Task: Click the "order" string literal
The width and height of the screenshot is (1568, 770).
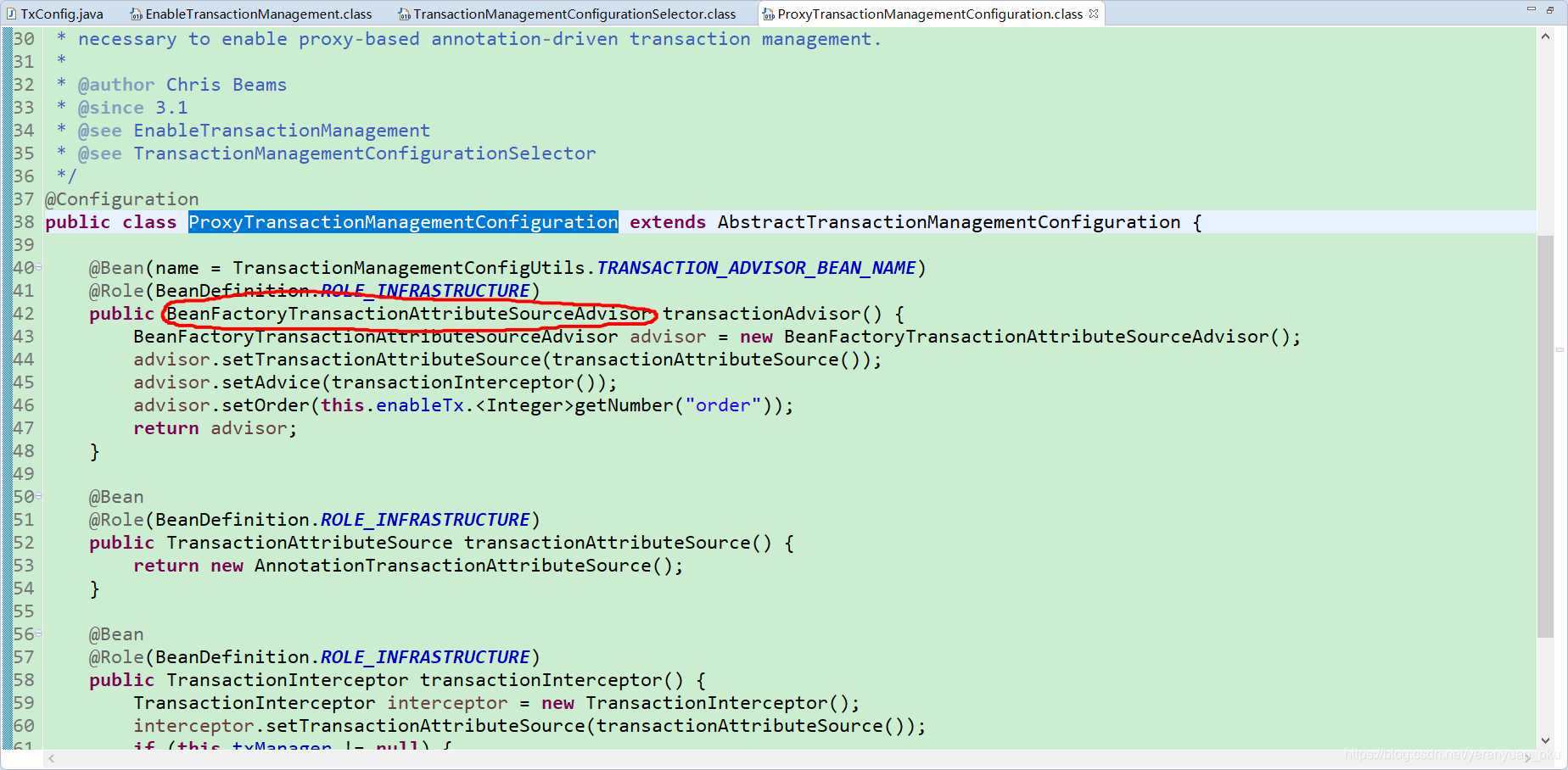Action: [x=723, y=405]
